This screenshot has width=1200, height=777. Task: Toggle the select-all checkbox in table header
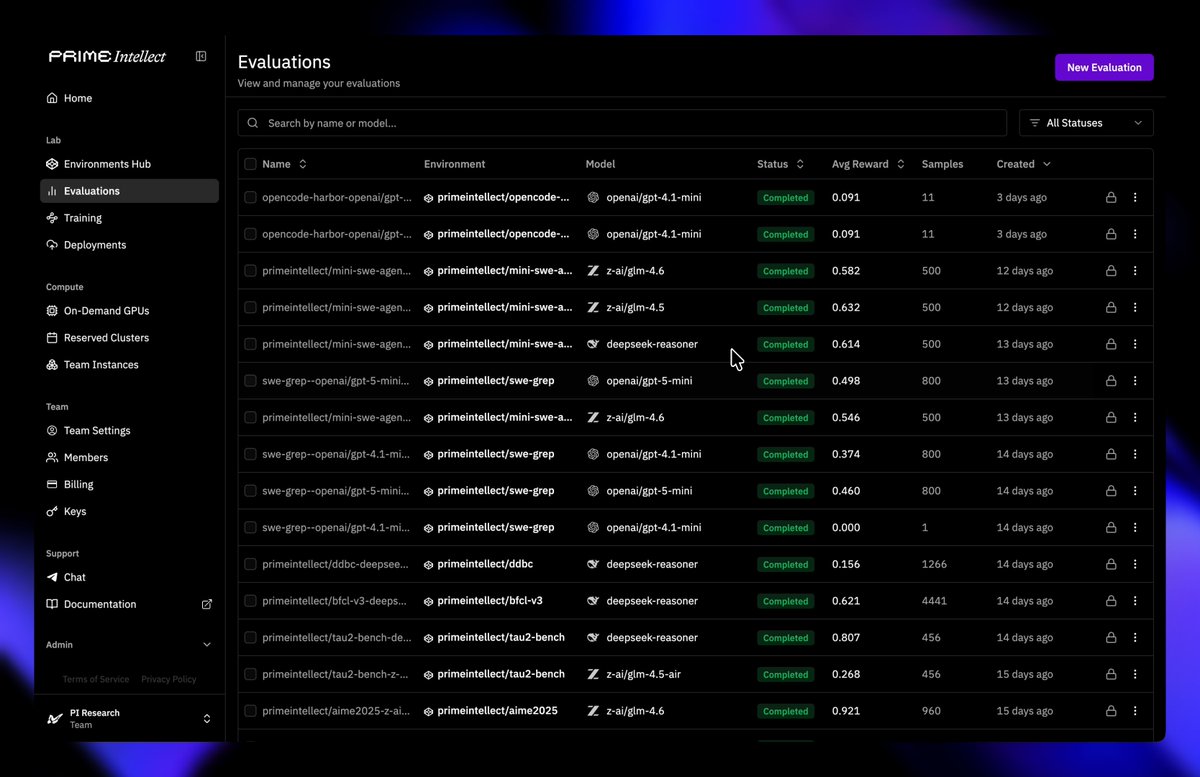click(x=250, y=164)
